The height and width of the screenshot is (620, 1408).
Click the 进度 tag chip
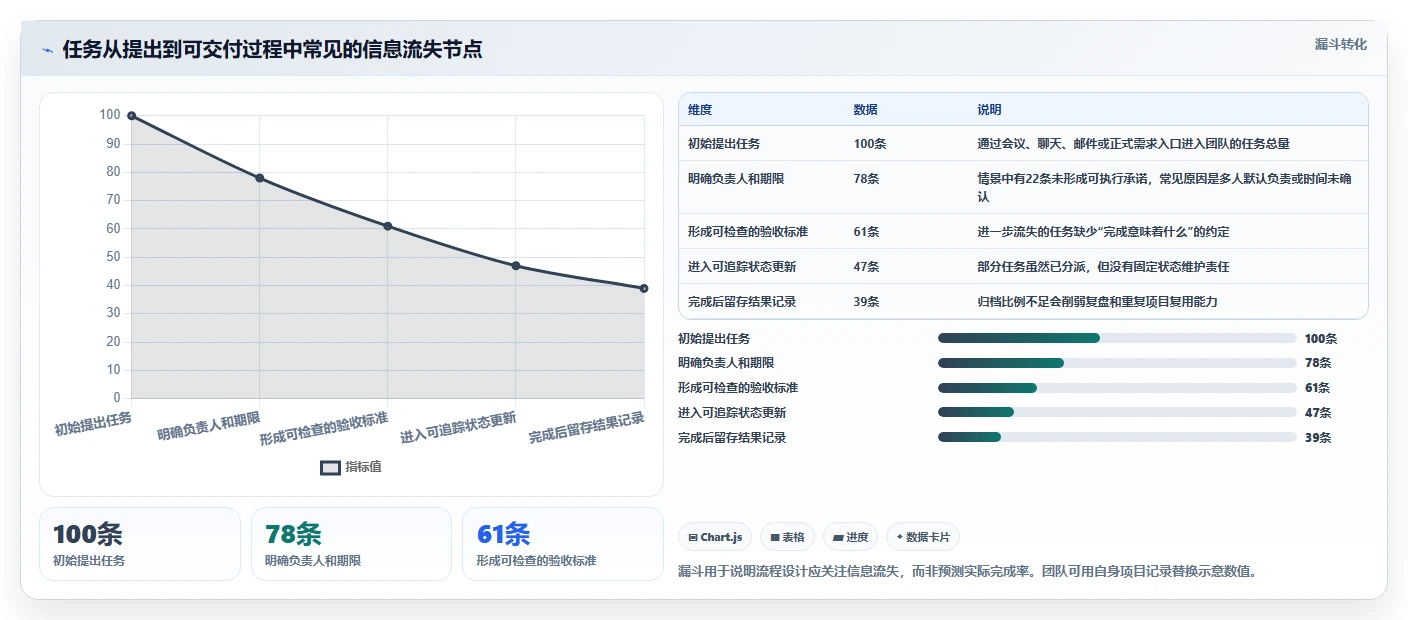coord(850,537)
